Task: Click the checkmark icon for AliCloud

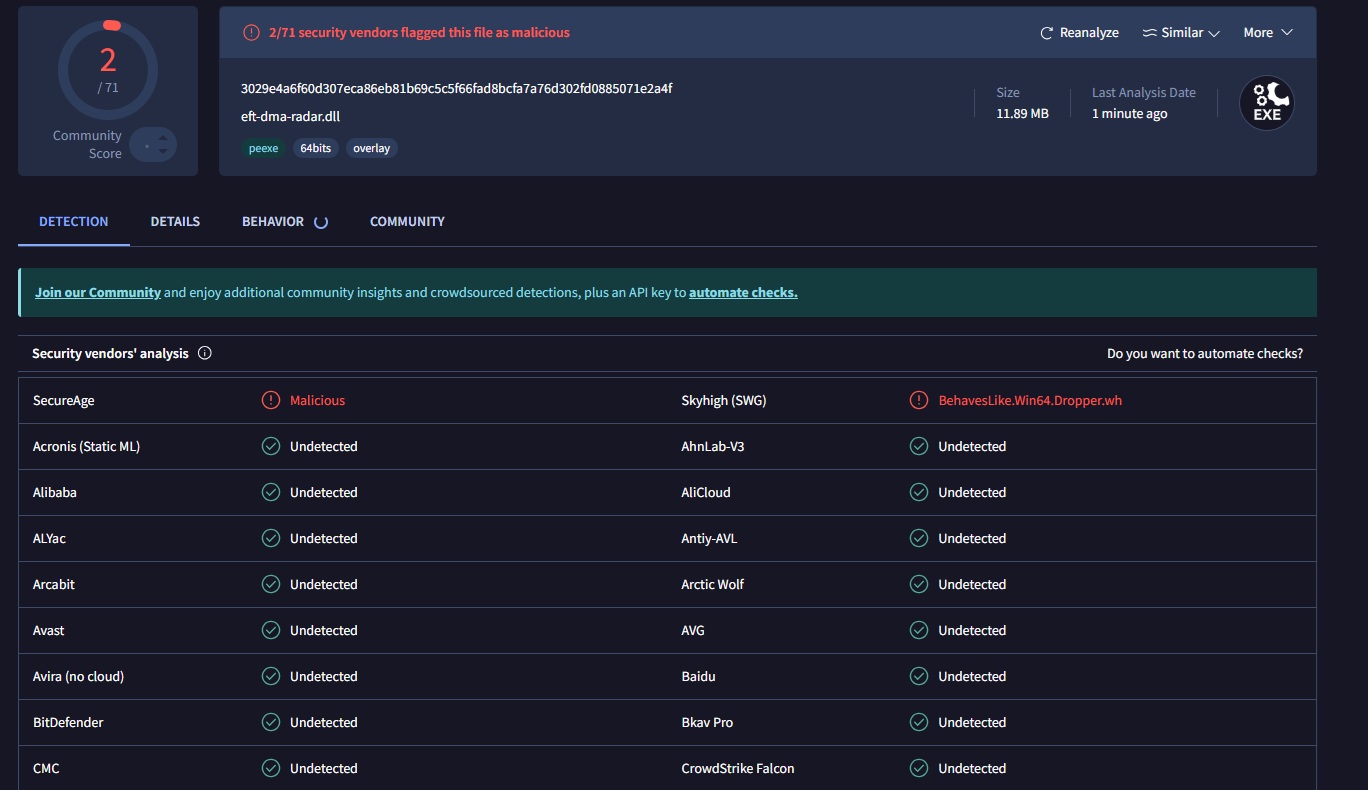Action: coord(919,492)
